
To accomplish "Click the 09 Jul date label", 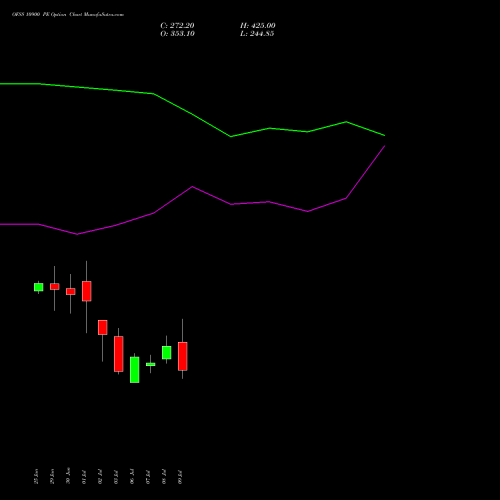I will [180, 477].
